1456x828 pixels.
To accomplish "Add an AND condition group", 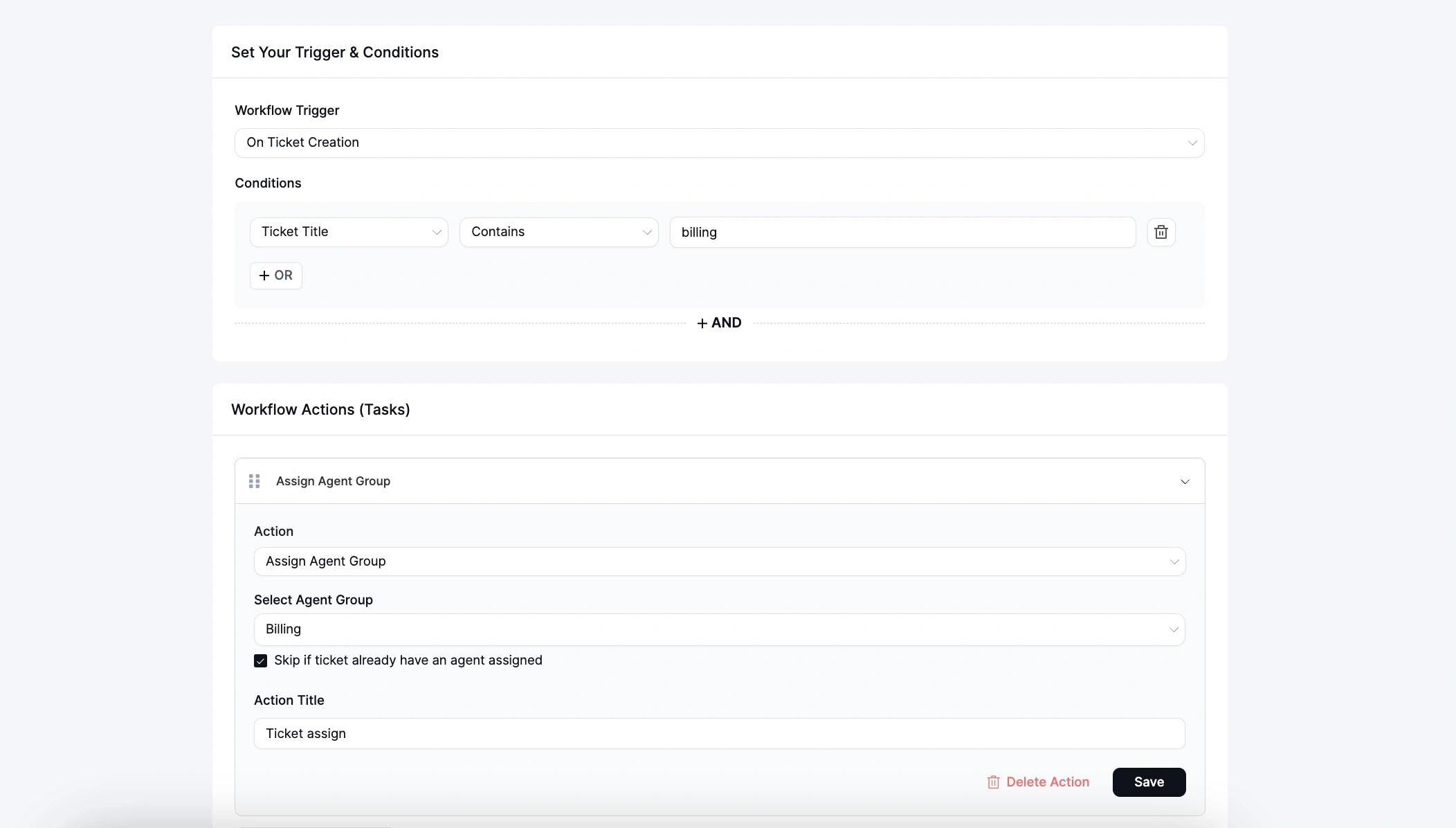I will [x=719, y=322].
